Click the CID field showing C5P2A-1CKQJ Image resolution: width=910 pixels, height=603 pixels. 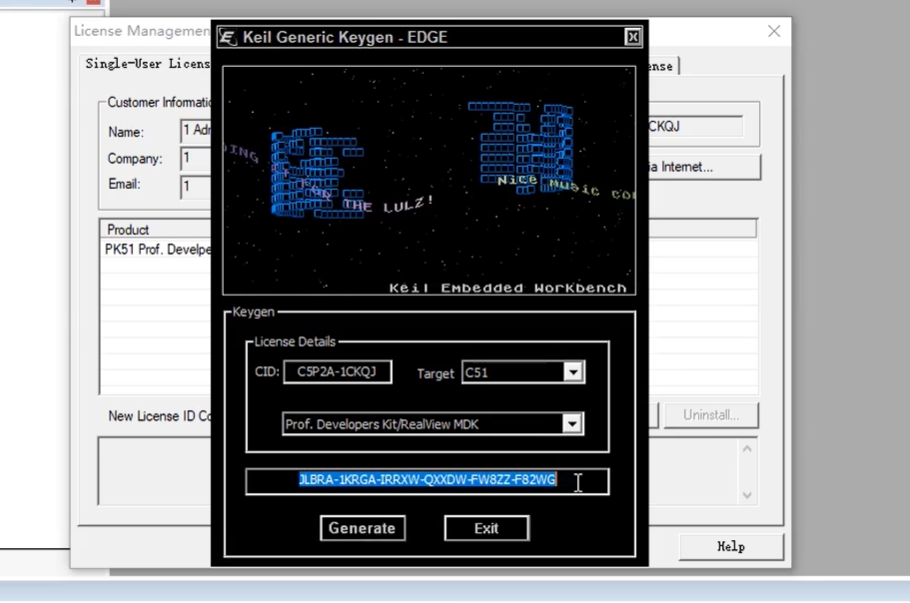point(337,372)
